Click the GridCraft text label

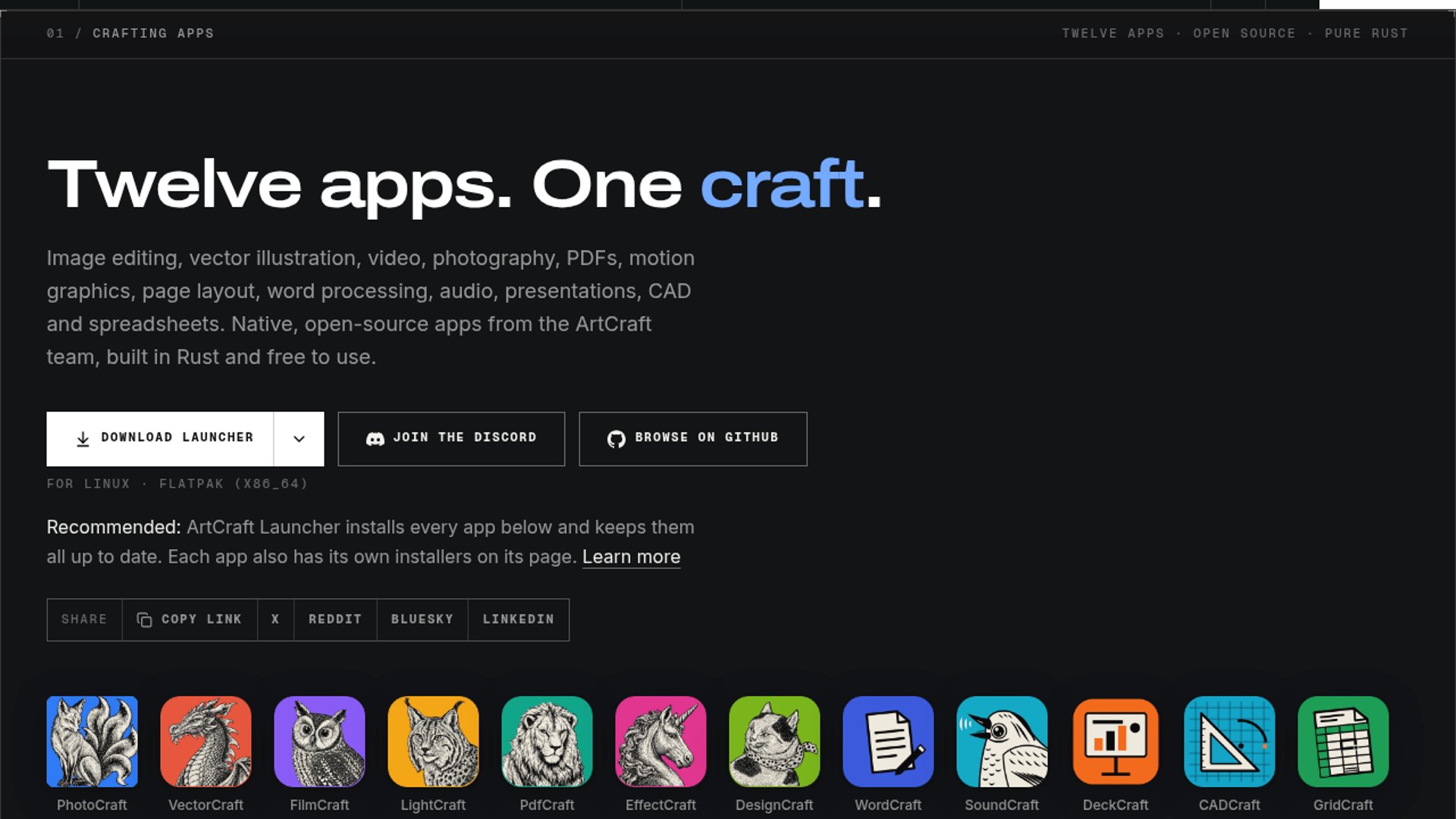[x=1343, y=805]
